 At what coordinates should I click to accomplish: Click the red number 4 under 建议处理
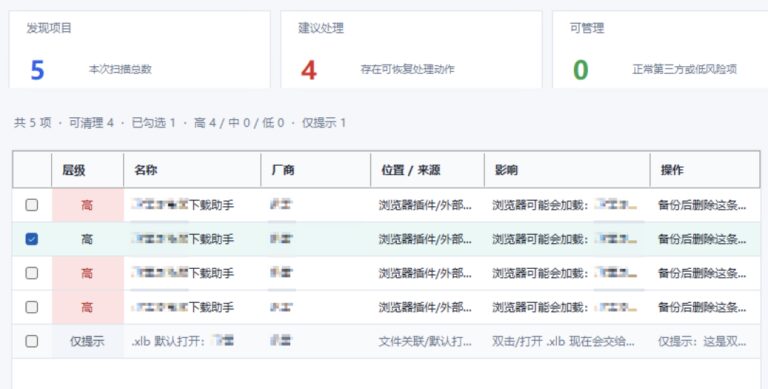(x=309, y=70)
